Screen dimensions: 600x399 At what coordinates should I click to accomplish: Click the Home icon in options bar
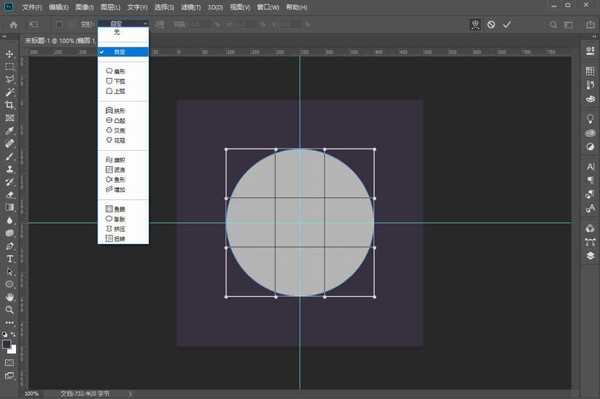tap(13, 25)
